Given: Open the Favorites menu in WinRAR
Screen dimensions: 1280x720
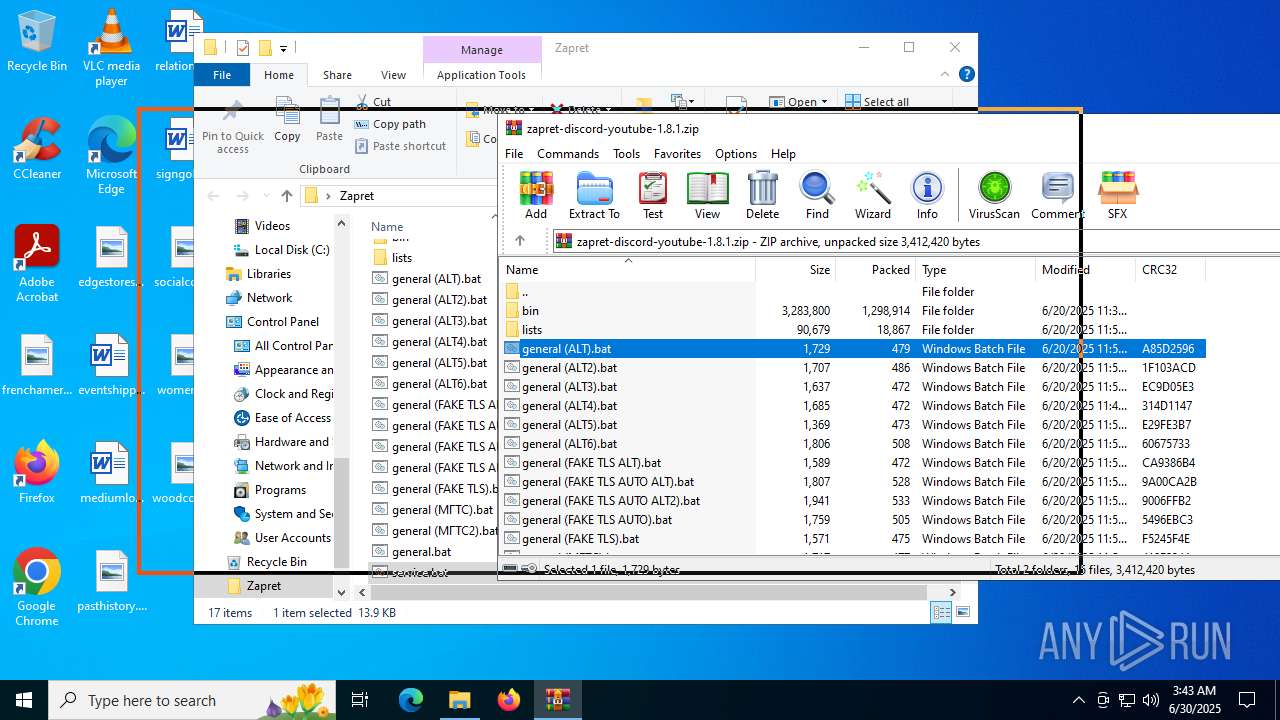Looking at the screenshot, I should [x=677, y=153].
